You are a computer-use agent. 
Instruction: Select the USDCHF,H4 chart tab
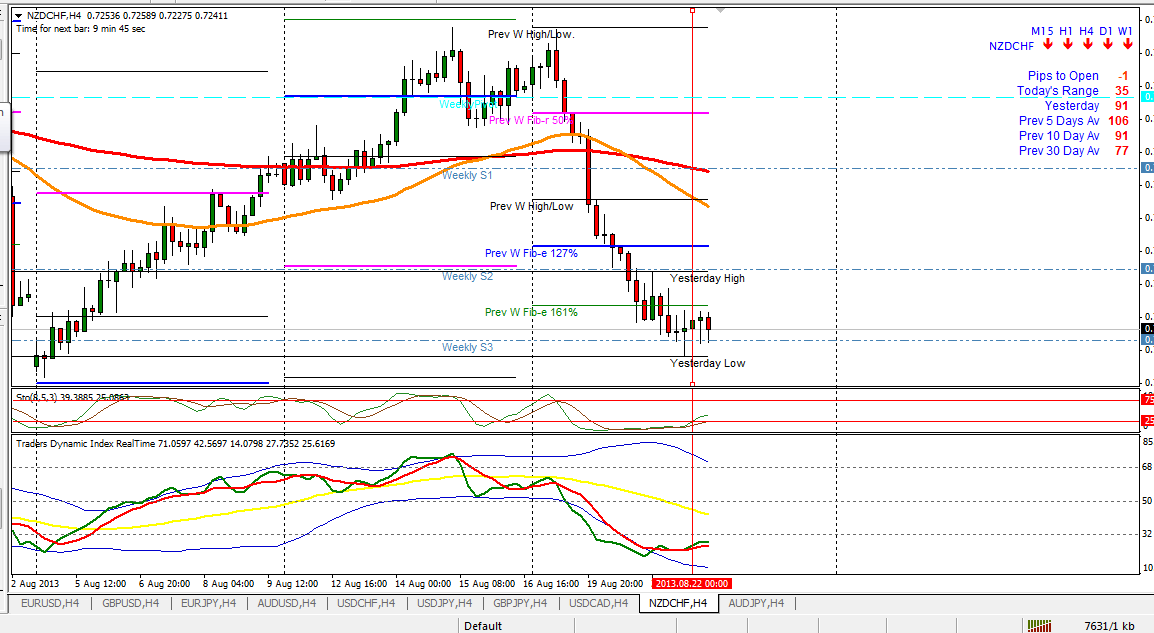point(366,603)
